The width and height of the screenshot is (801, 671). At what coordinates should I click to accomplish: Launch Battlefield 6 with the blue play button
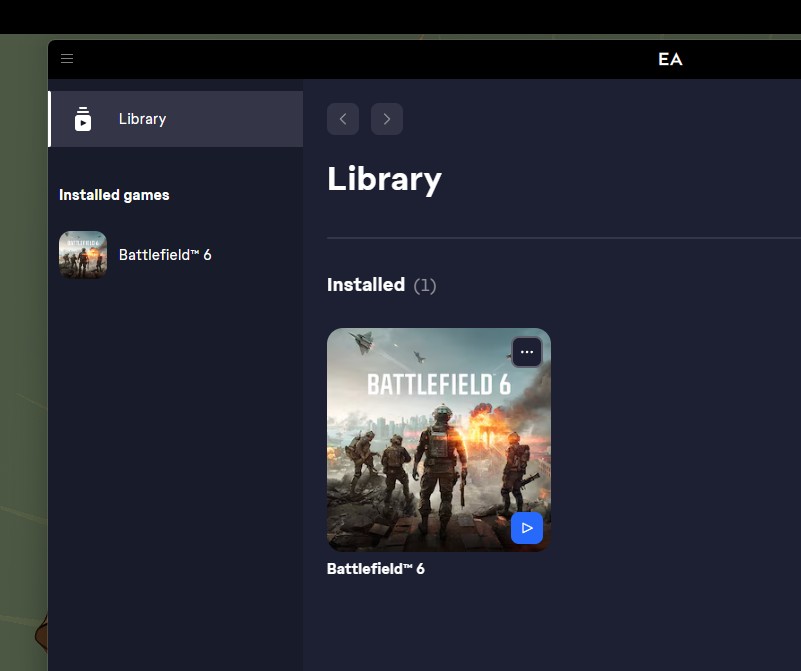[527, 528]
